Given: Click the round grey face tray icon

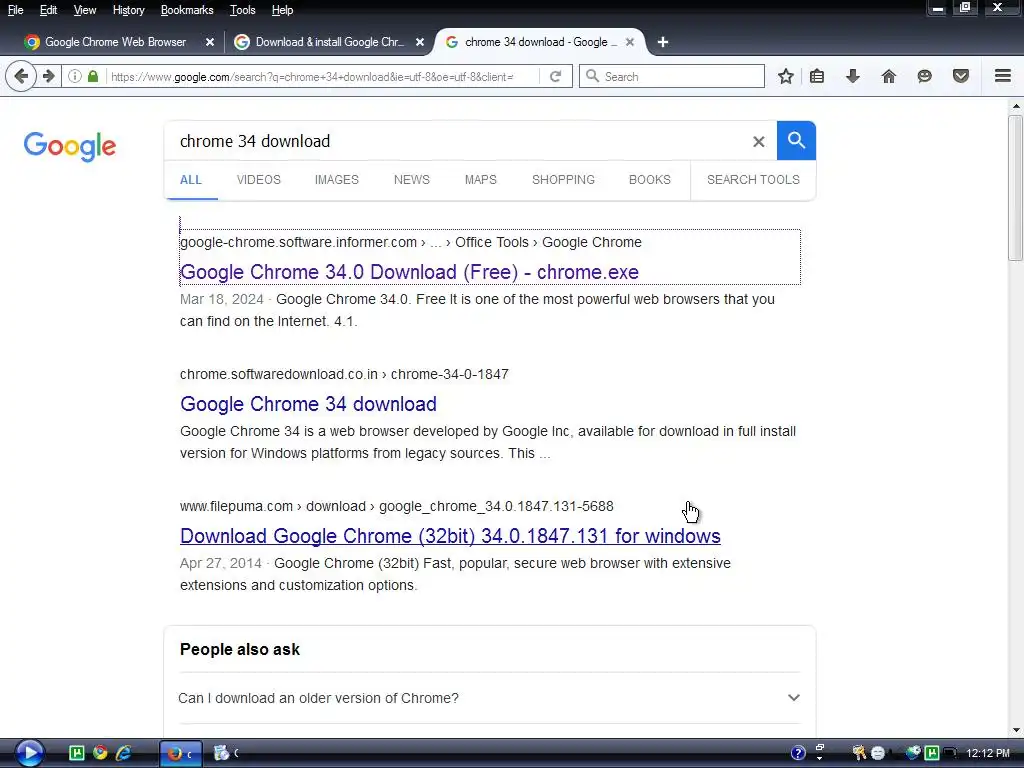Looking at the screenshot, I should pyautogui.click(x=878, y=753).
